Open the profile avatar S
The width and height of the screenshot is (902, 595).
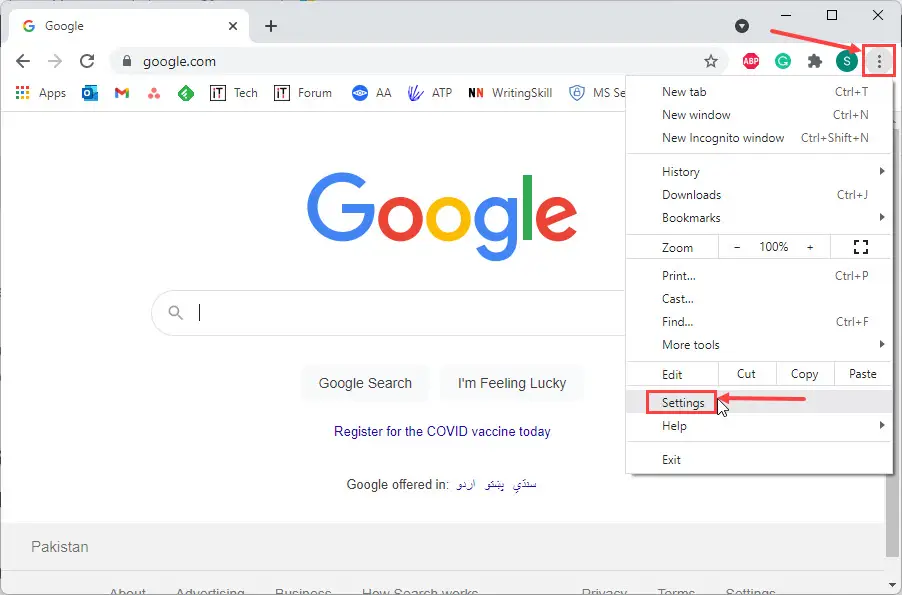(847, 61)
